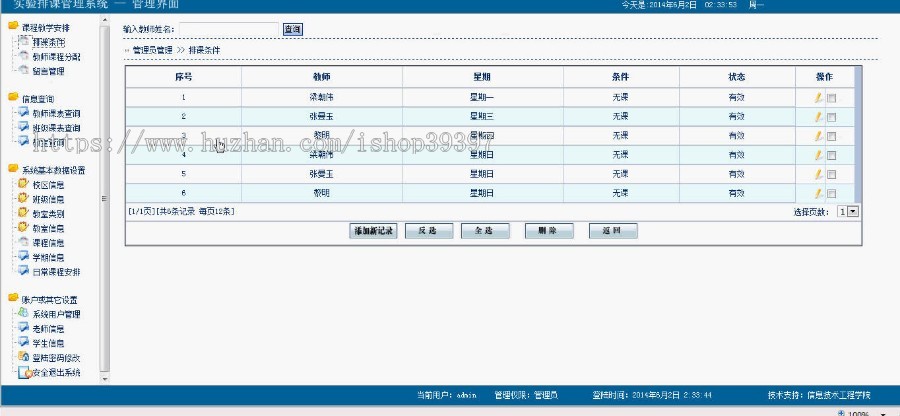This screenshot has width=900, height=416.
Task: Click the edit pencil in row 3 (黎明)
Action: [818, 136]
